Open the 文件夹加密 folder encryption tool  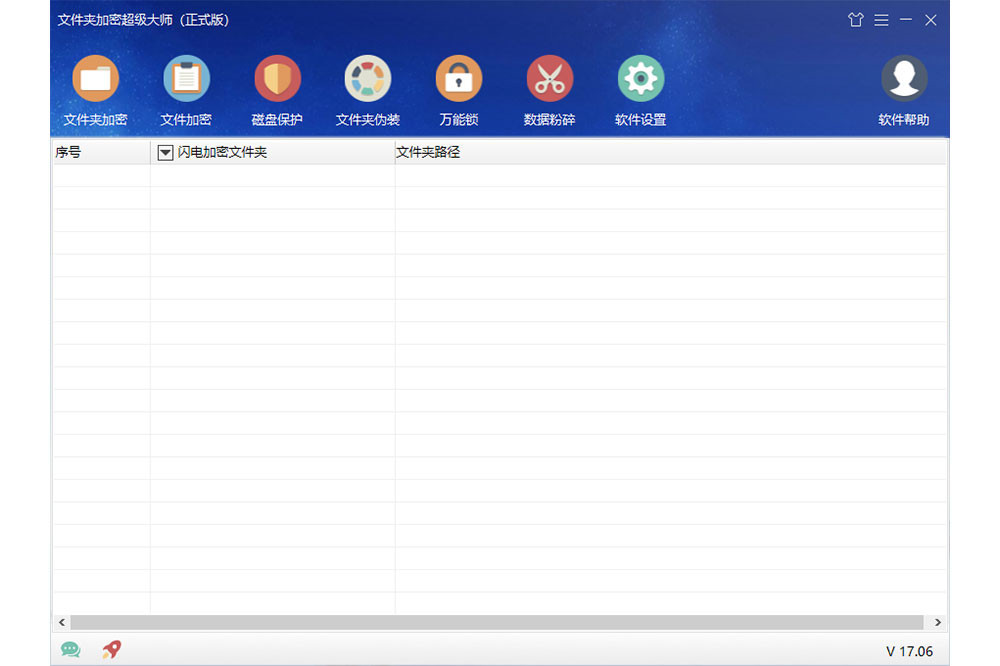pos(95,79)
